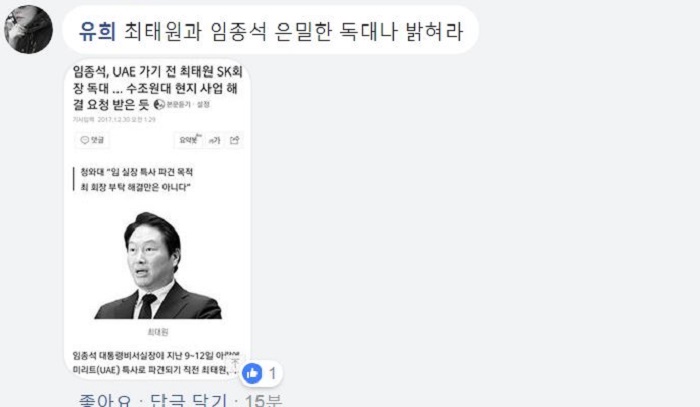This screenshot has width=700, height=407.
Task: Click the scroll-to-top arrow on the article
Action: pyautogui.click(x=235, y=362)
